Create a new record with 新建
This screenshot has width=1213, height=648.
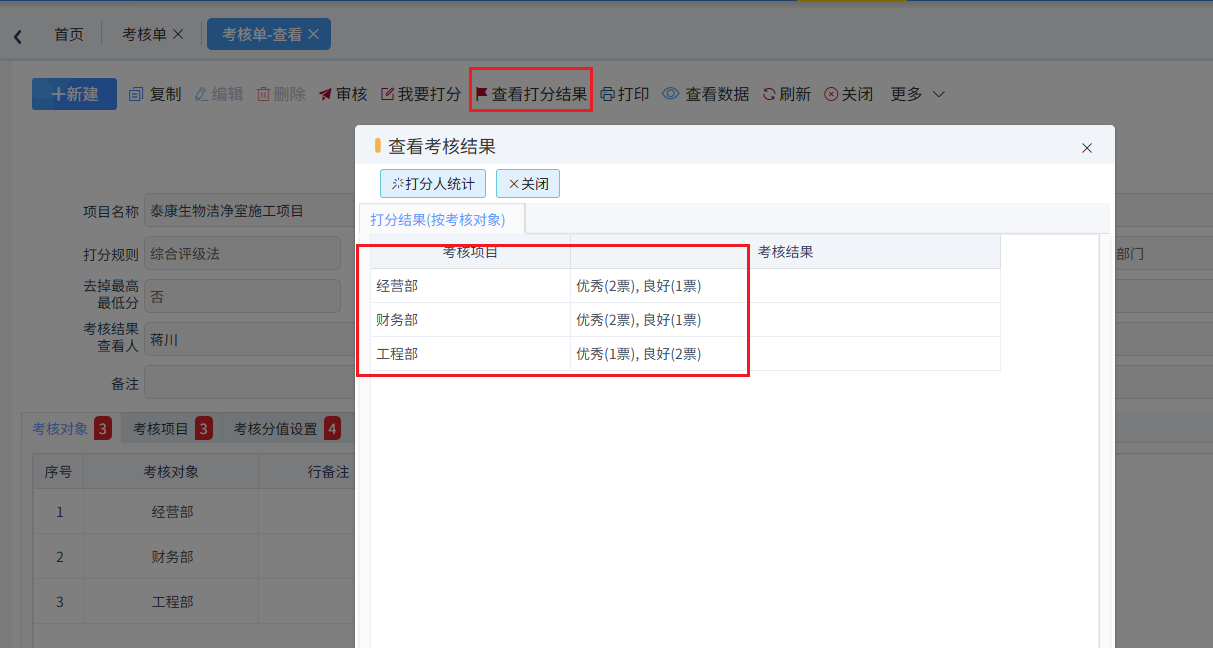tap(74, 94)
